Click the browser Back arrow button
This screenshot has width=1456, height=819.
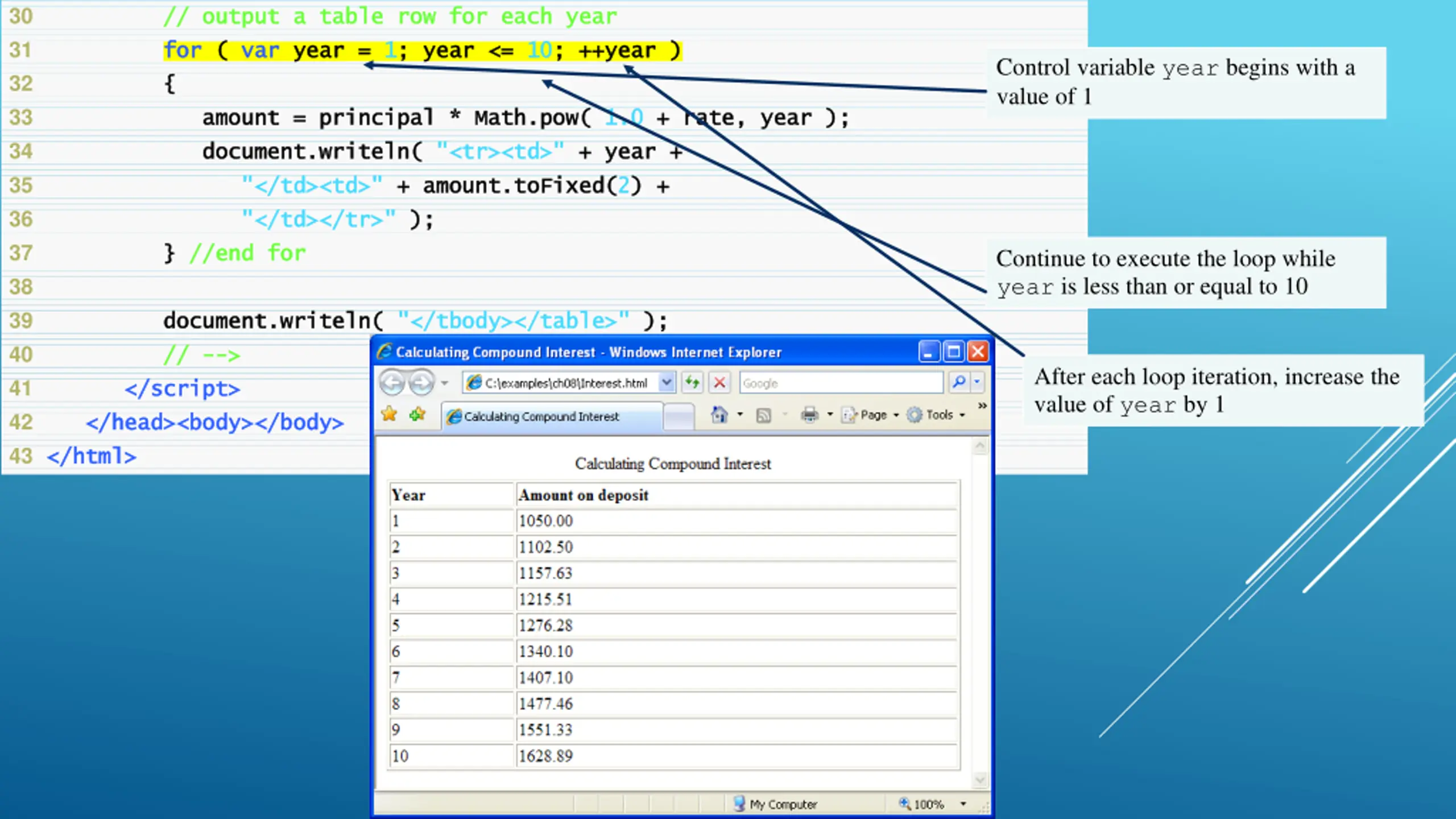(392, 383)
